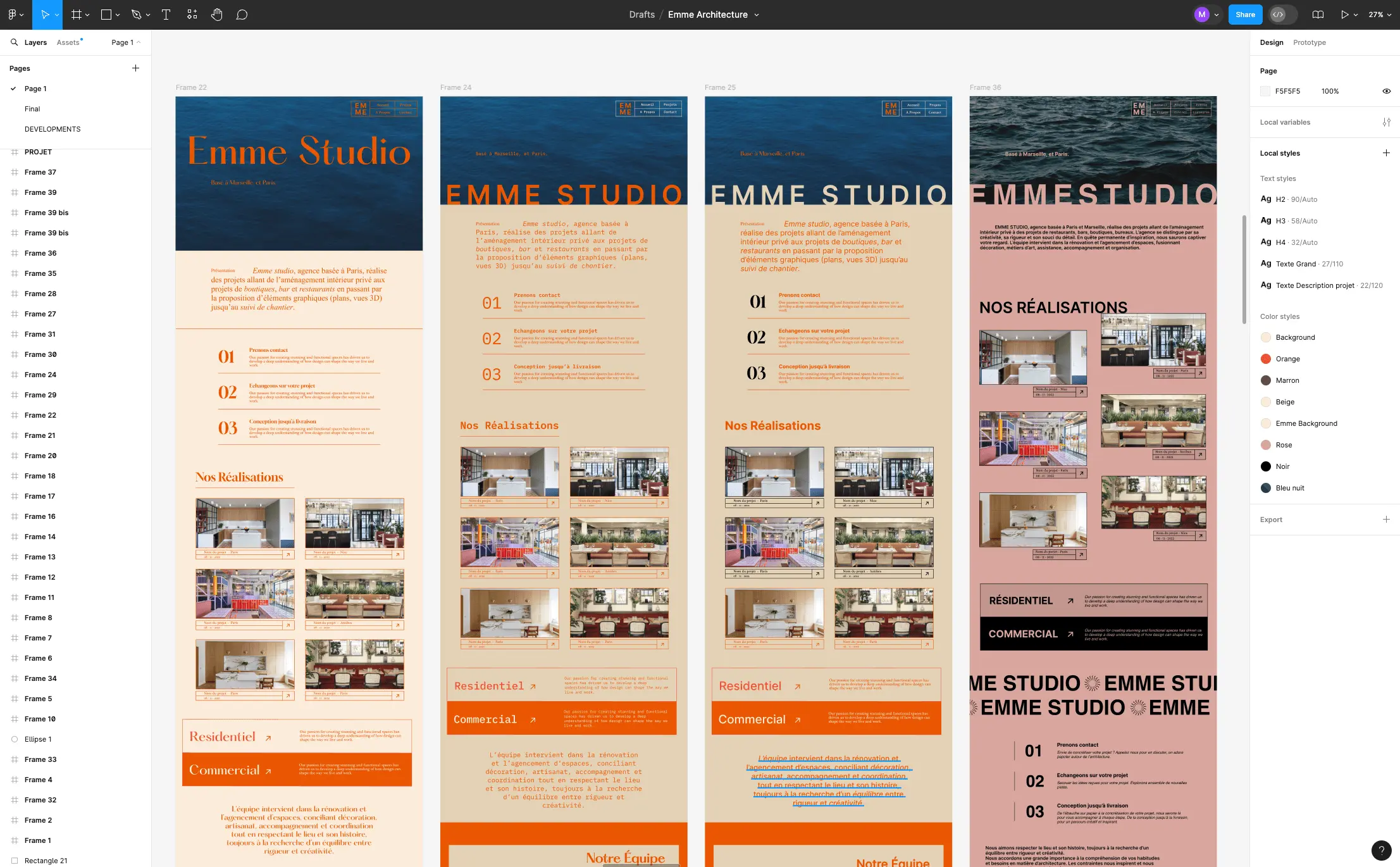The height and width of the screenshot is (867, 1400).
Task: Select the Bleu nuit color swatch
Action: click(x=1266, y=488)
